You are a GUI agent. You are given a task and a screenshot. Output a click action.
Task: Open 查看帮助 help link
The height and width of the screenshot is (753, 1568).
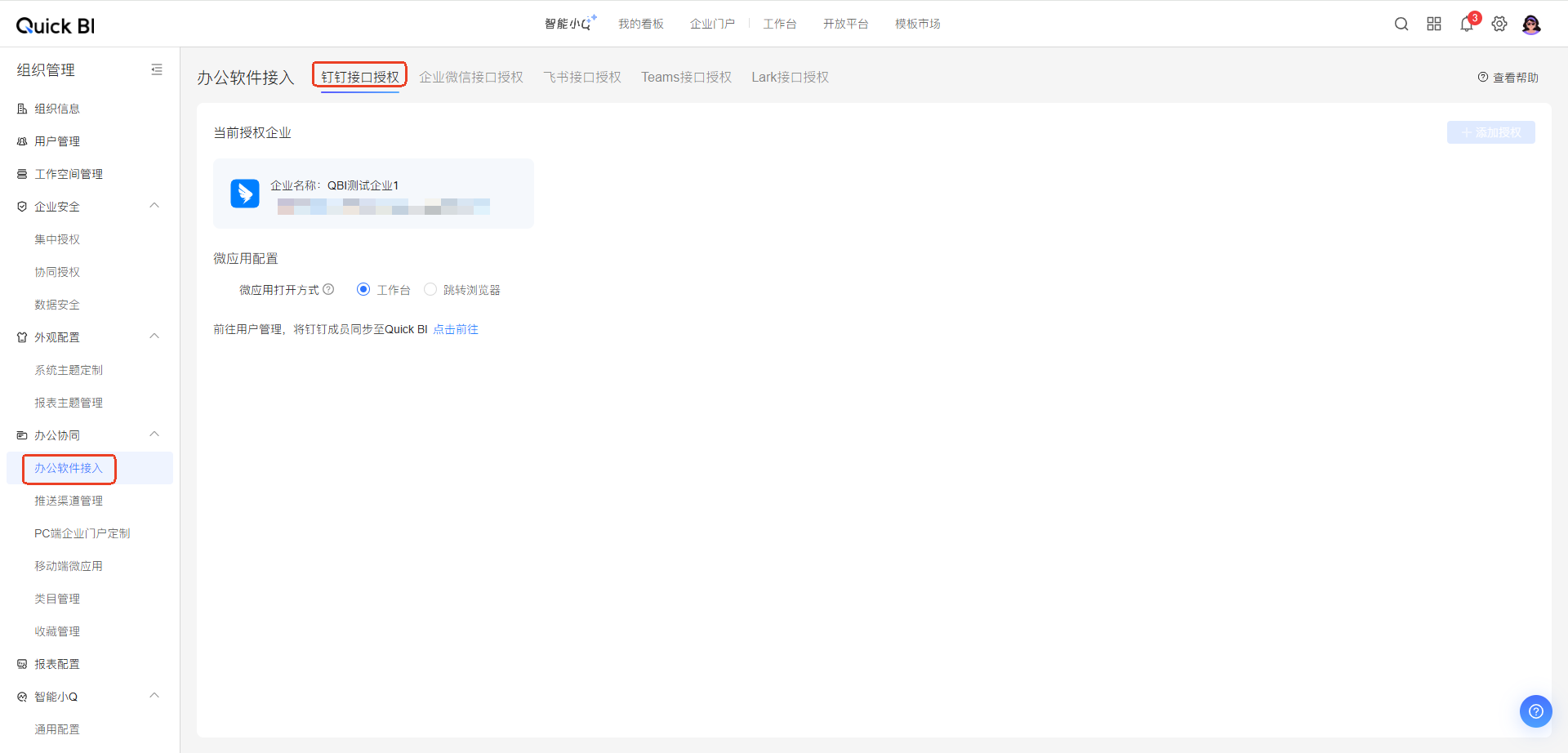pyautogui.click(x=1508, y=78)
